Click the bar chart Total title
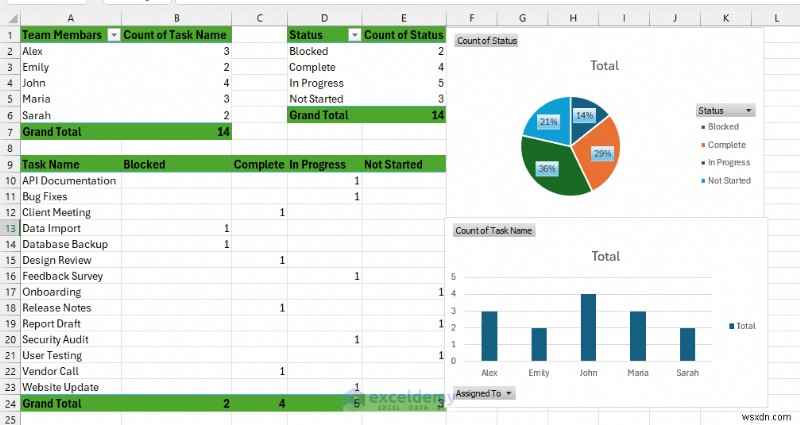800x425 pixels. (606, 256)
